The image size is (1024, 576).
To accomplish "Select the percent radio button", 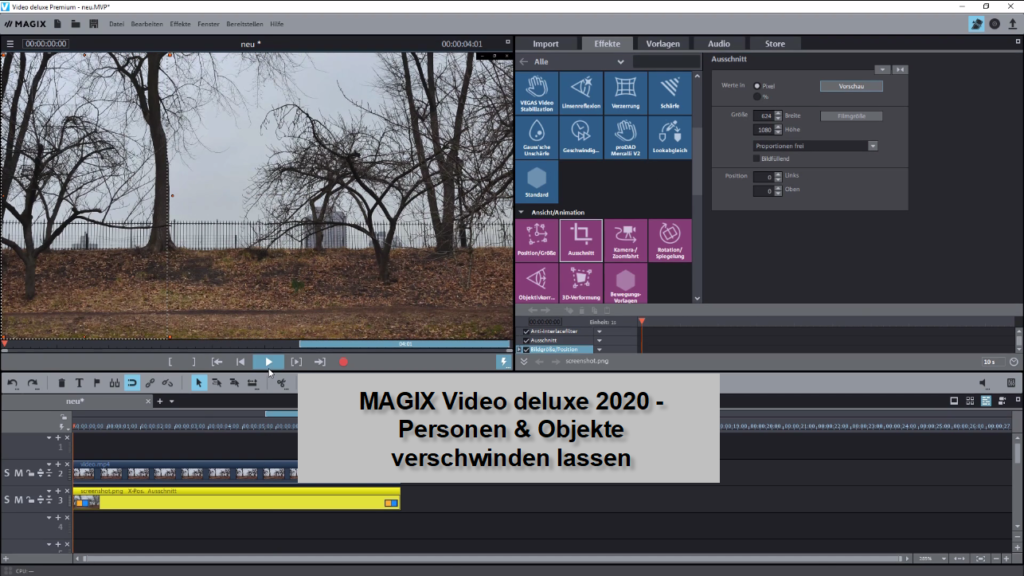I will (757, 97).
